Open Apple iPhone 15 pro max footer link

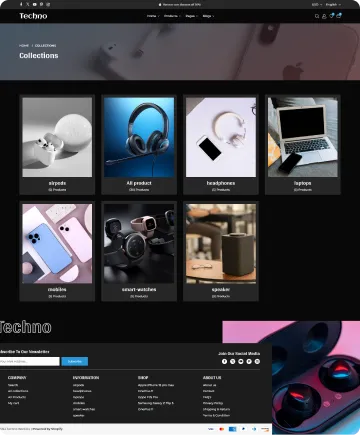(156, 385)
